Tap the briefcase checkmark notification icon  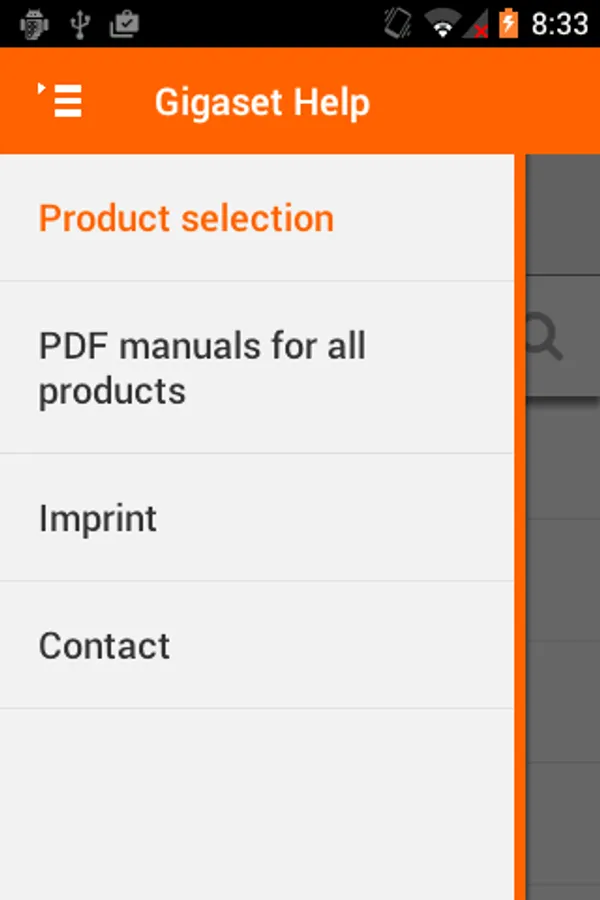pos(125,24)
